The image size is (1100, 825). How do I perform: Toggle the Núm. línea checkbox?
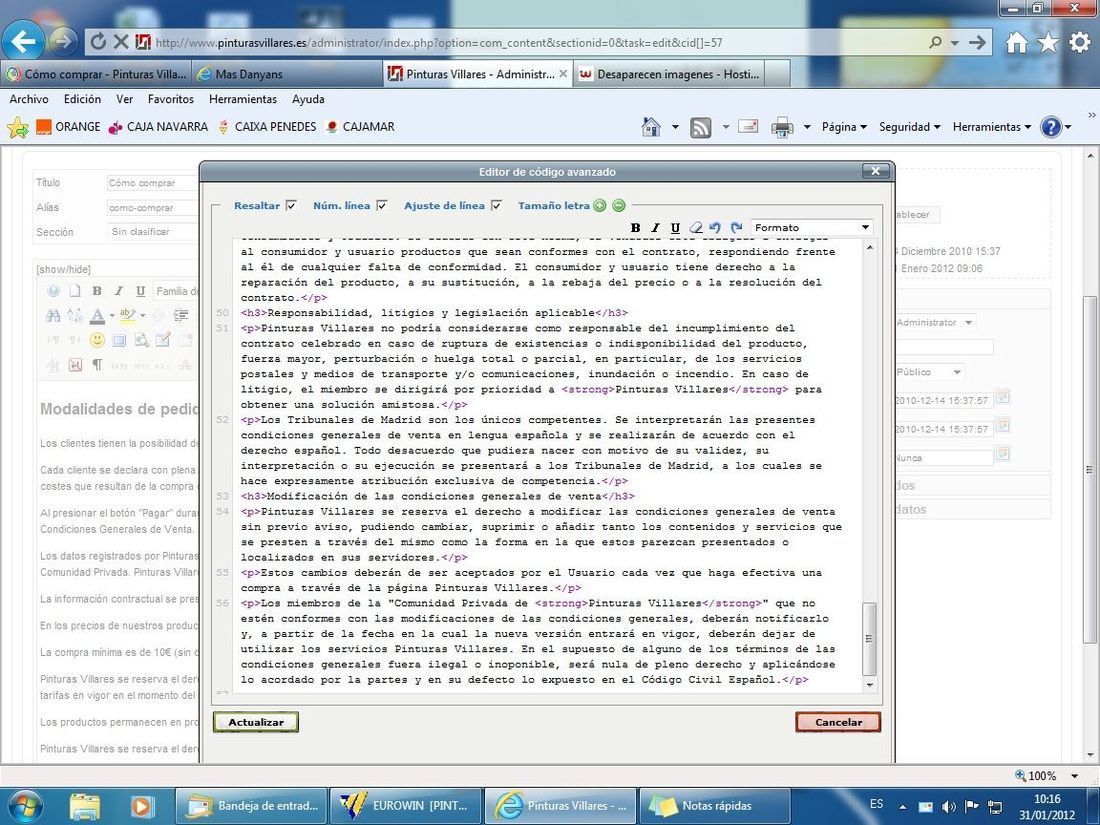(x=382, y=206)
